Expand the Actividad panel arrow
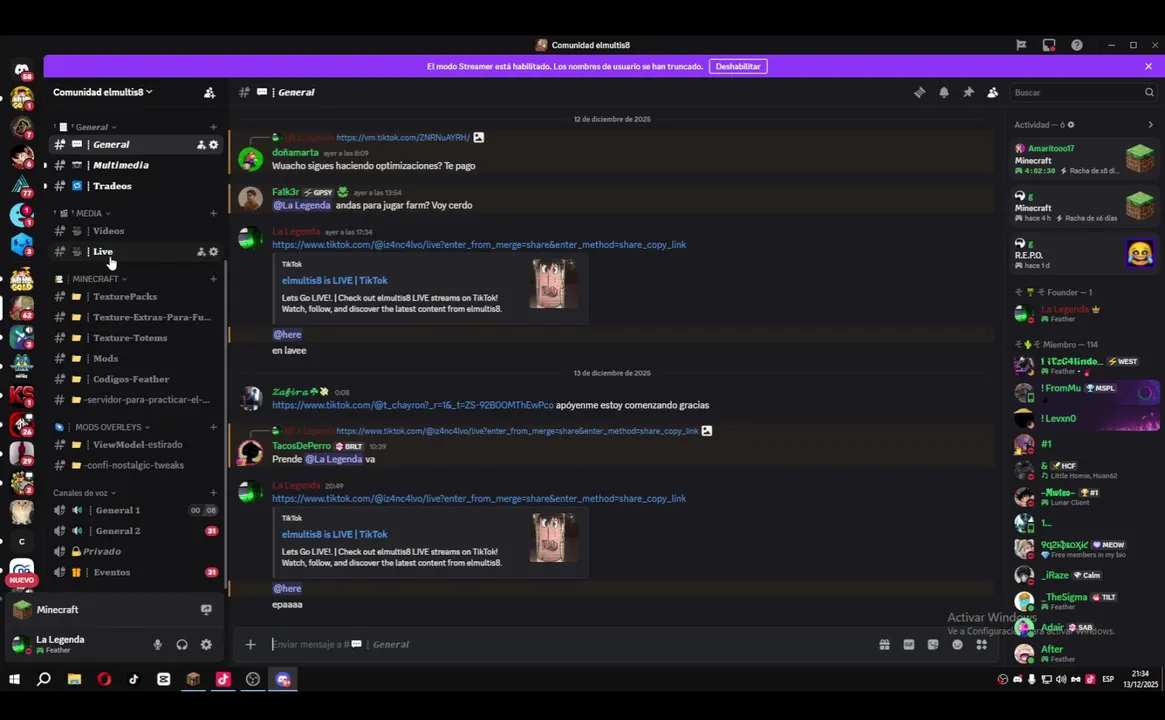 point(1150,125)
